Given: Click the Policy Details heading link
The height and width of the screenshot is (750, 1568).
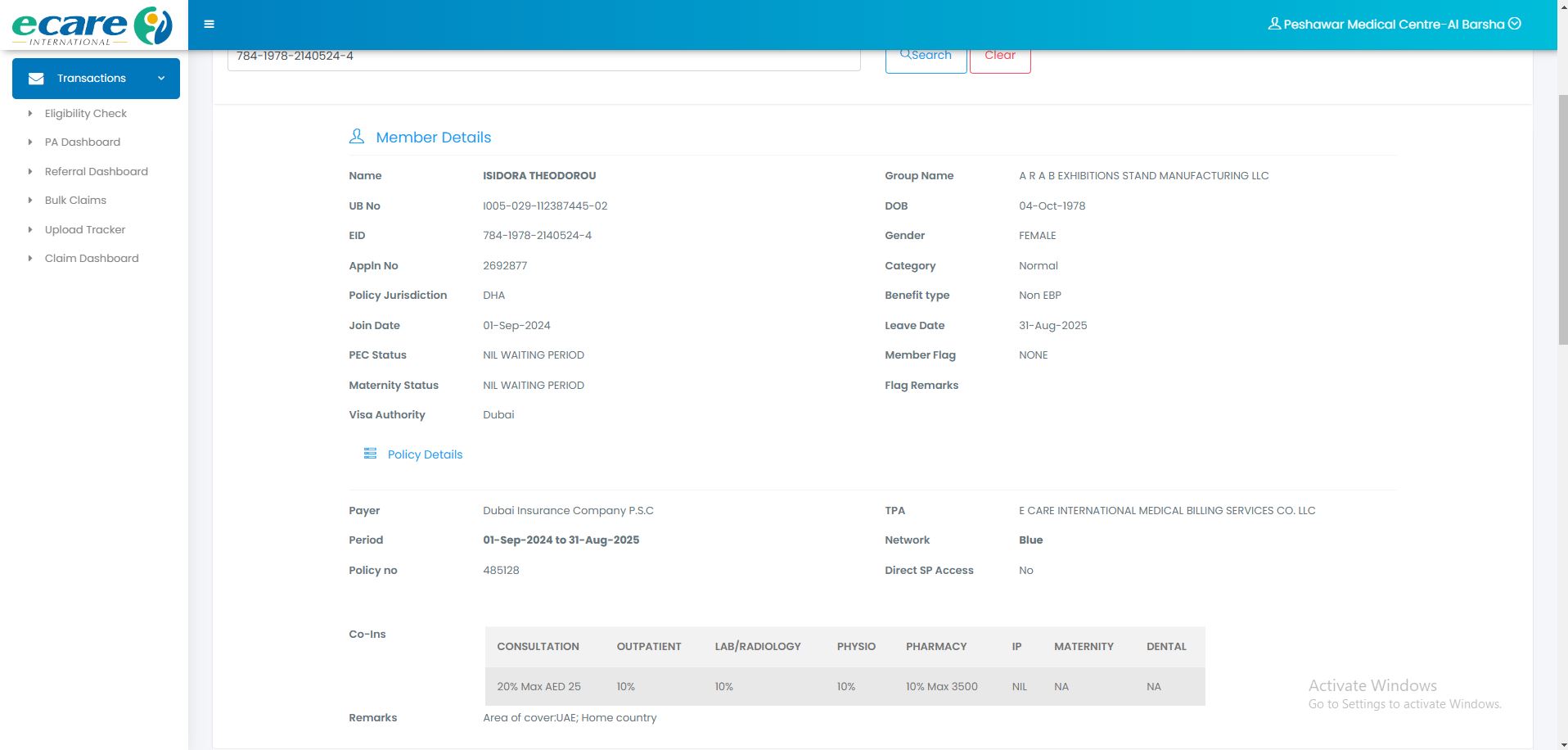Looking at the screenshot, I should (x=425, y=454).
